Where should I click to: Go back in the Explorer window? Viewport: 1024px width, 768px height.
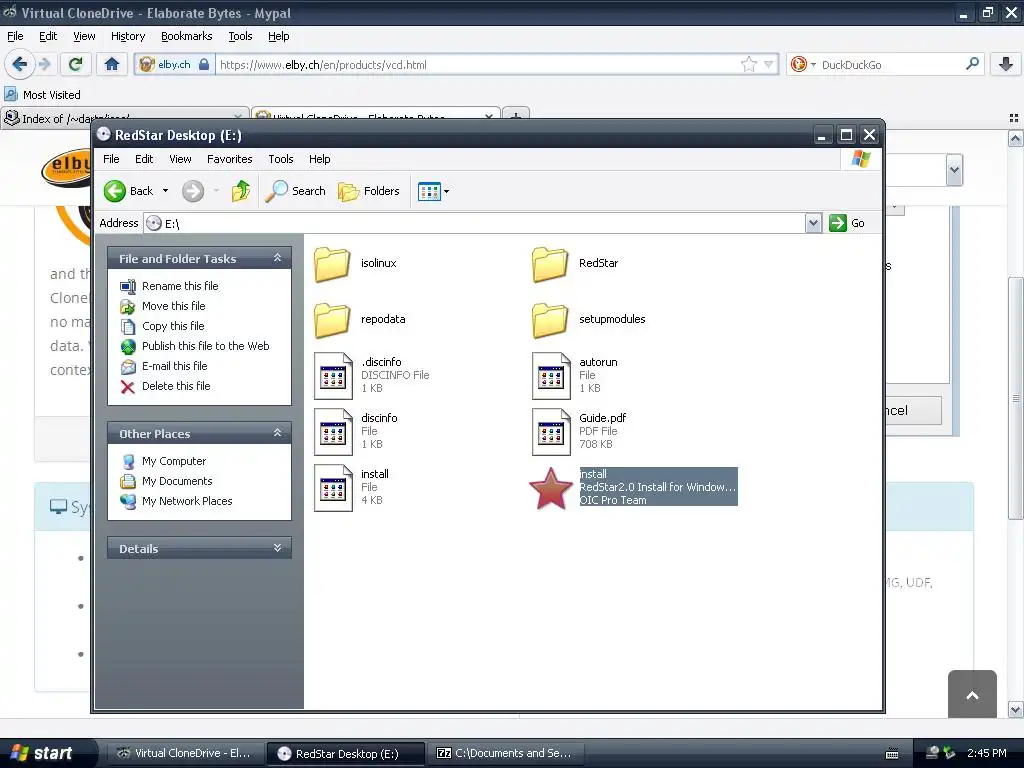[x=128, y=191]
